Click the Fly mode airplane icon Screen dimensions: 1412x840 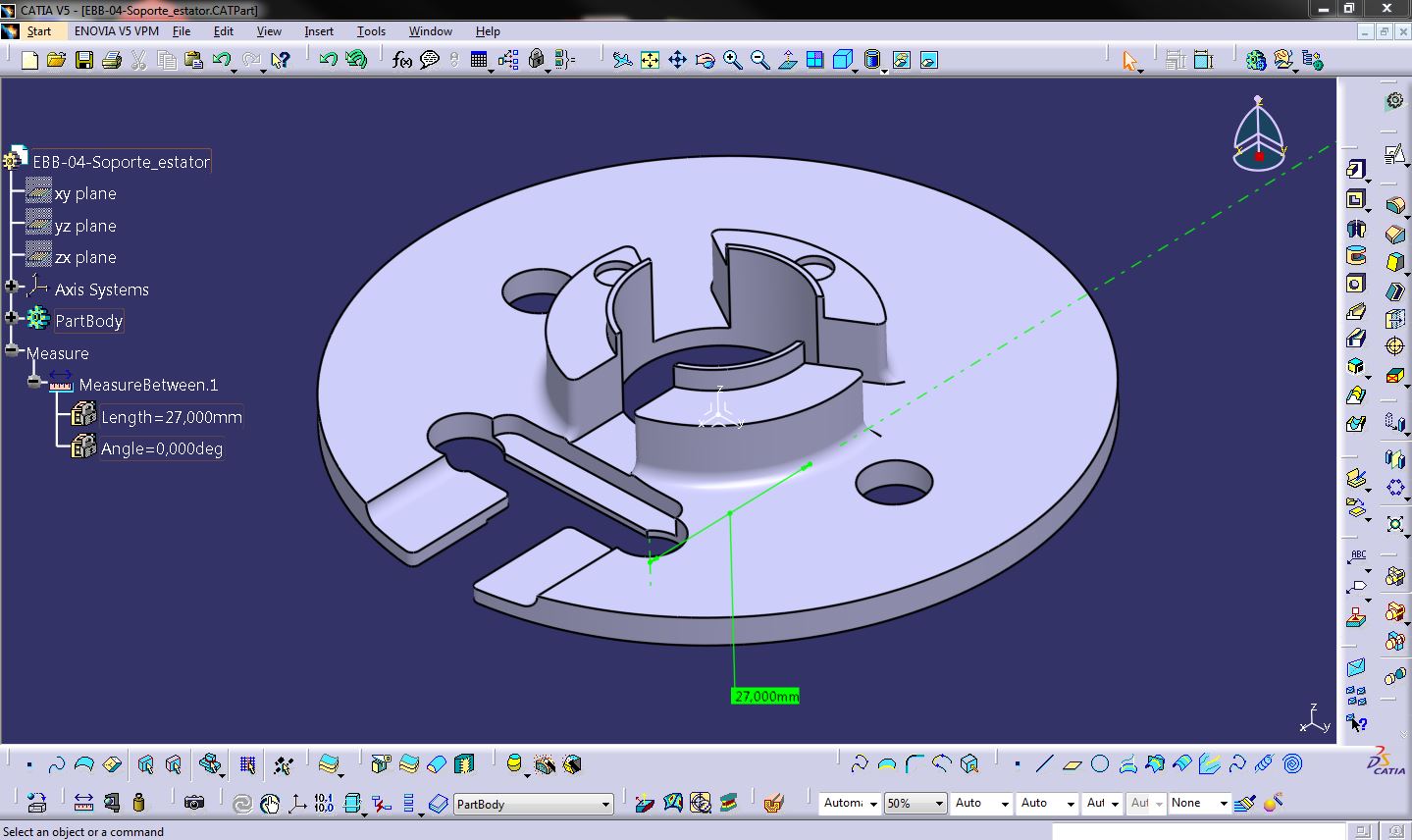pos(622,60)
